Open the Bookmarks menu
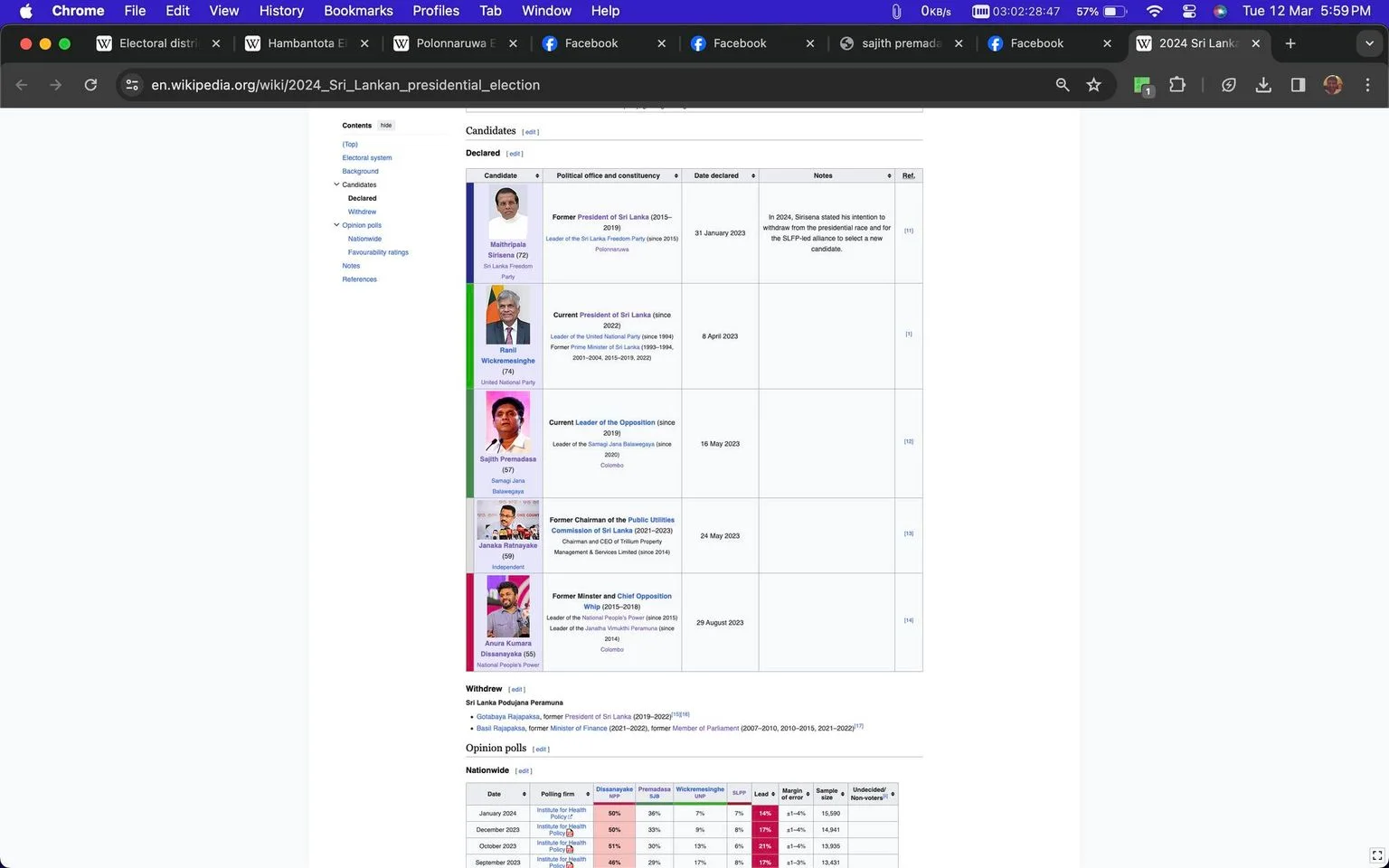 358,11
